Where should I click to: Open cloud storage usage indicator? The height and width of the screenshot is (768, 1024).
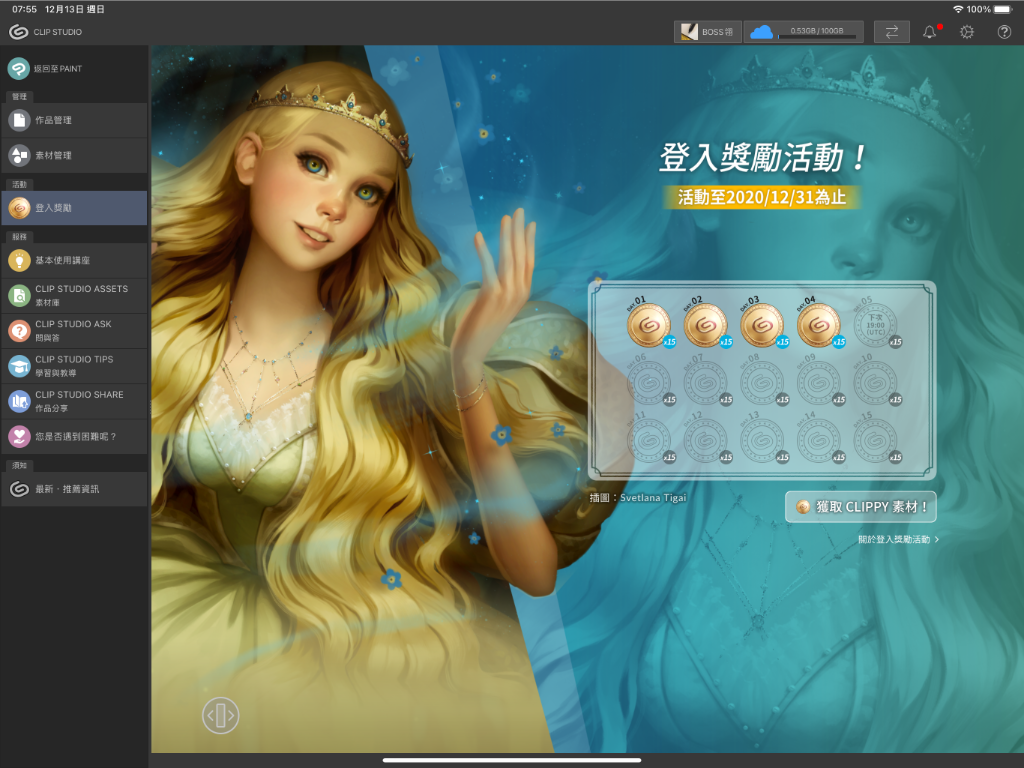(x=803, y=31)
